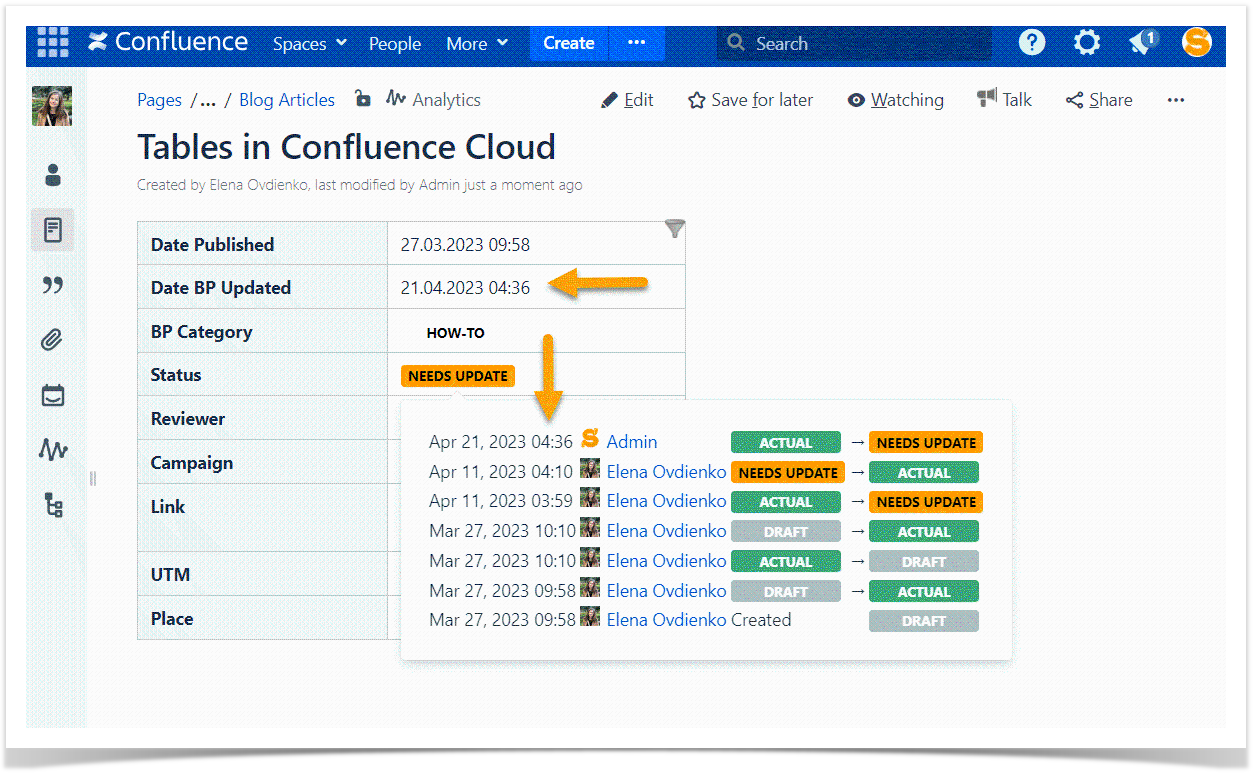1260x777 pixels.
Task: Open the ellipsis button beside Create
Action: click(x=636, y=43)
